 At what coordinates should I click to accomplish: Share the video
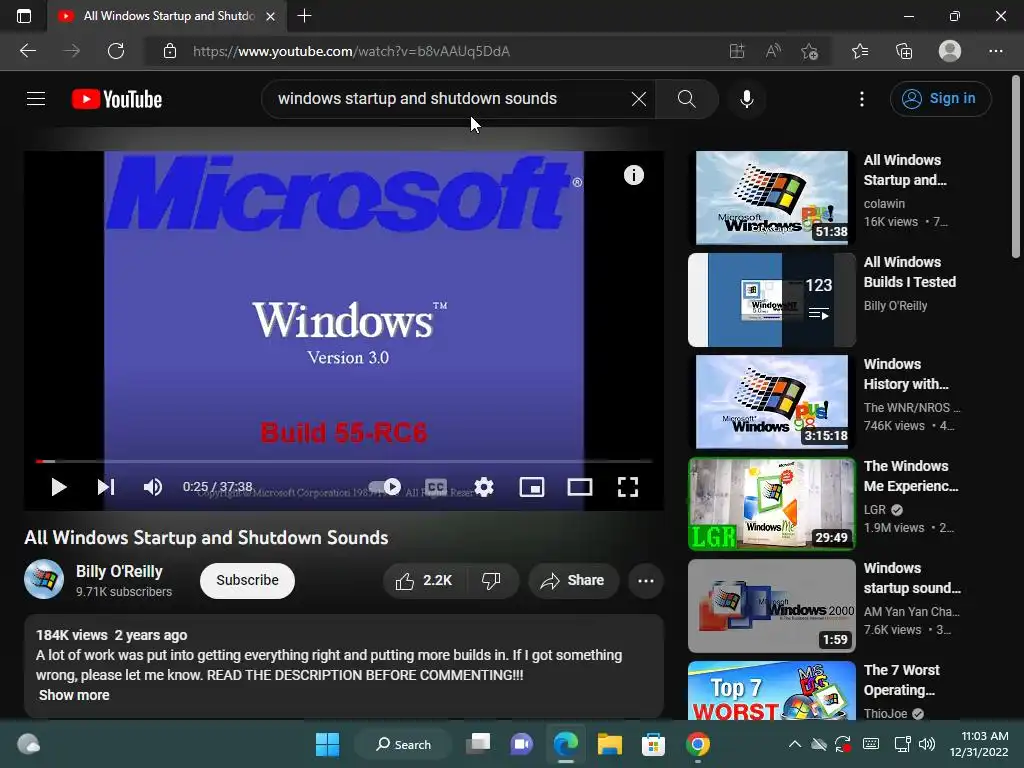pyautogui.click(x=573, y=581)
